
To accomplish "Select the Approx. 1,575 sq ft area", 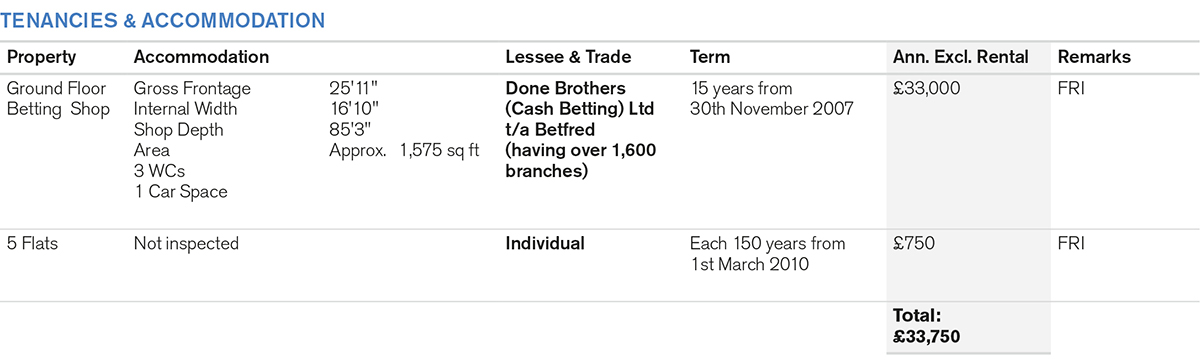I will coord(404,150).
